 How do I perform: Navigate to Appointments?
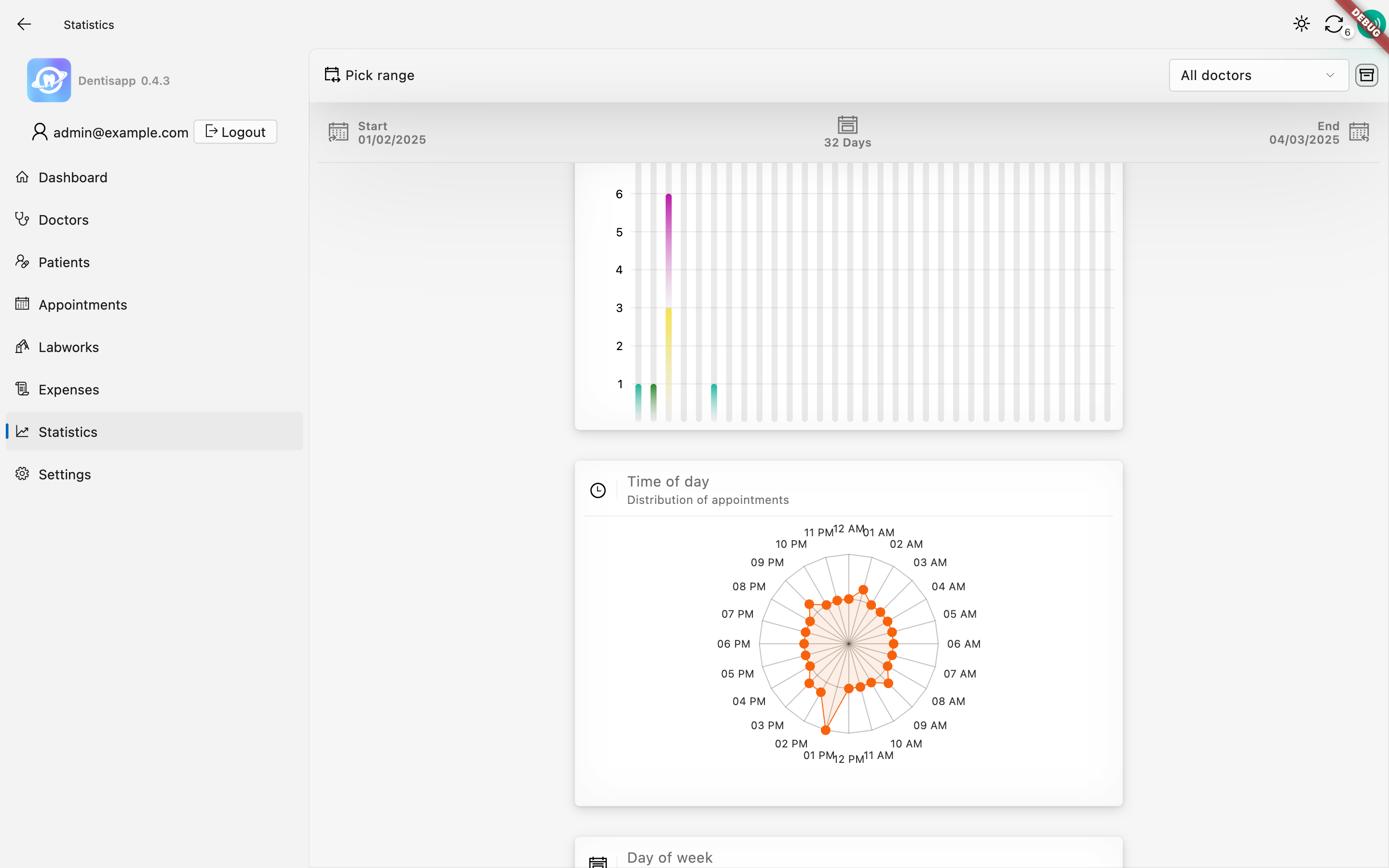[x=154, y=305]
